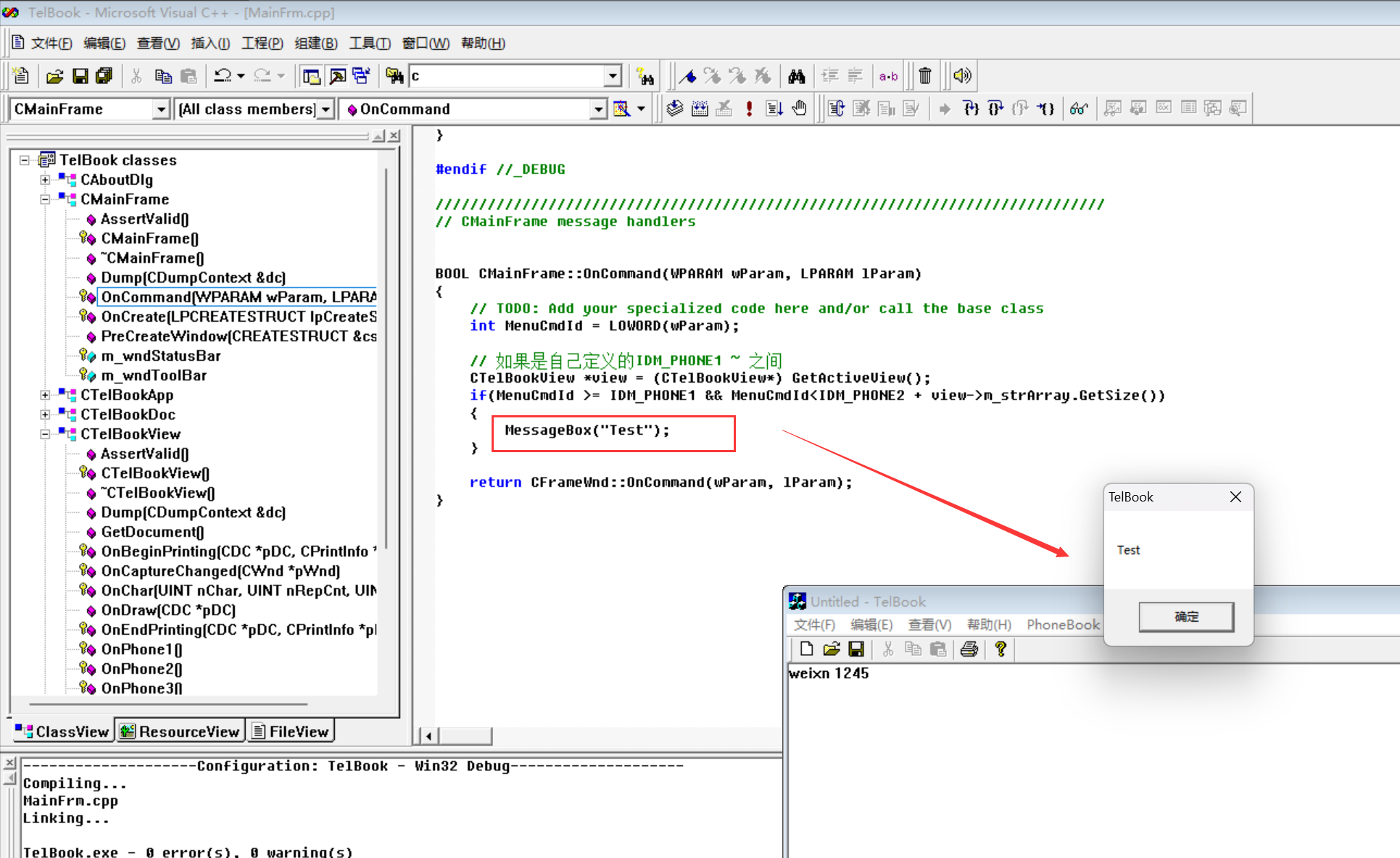Collapse the TelBook classes root node

click(x=25, y=160)
